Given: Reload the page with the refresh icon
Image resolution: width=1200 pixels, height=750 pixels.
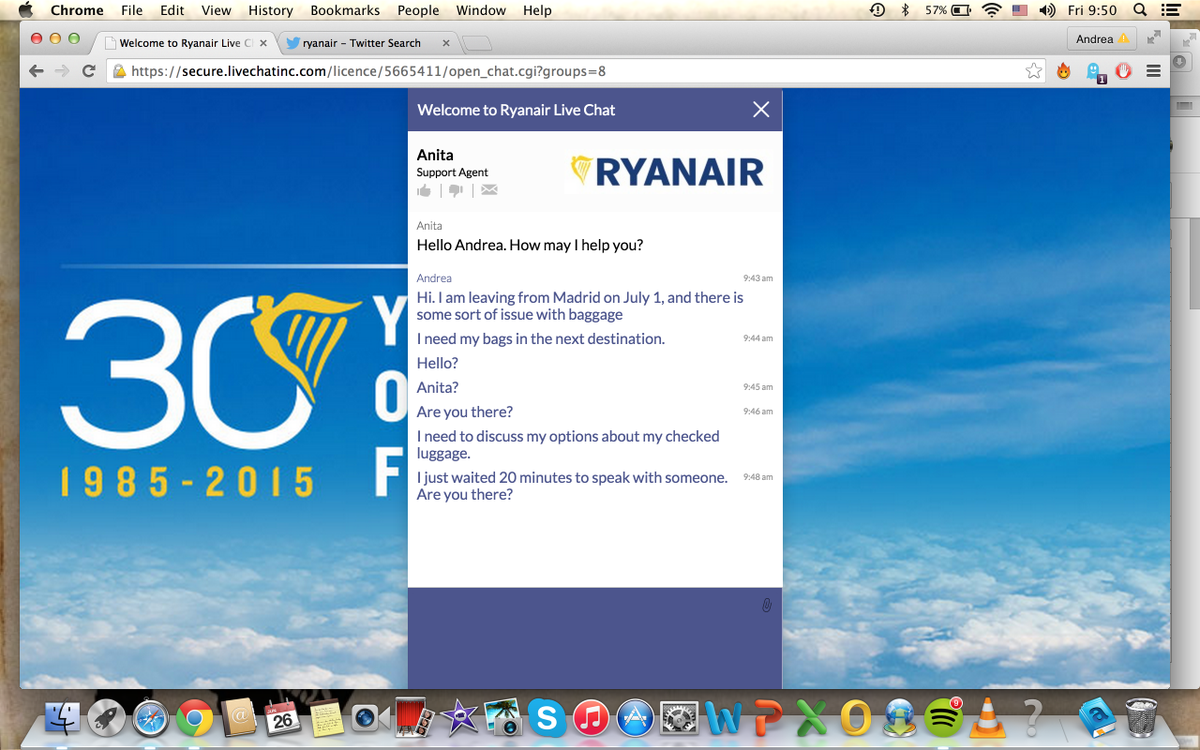Looking at the screenshot, I should (x=89, y=71).
